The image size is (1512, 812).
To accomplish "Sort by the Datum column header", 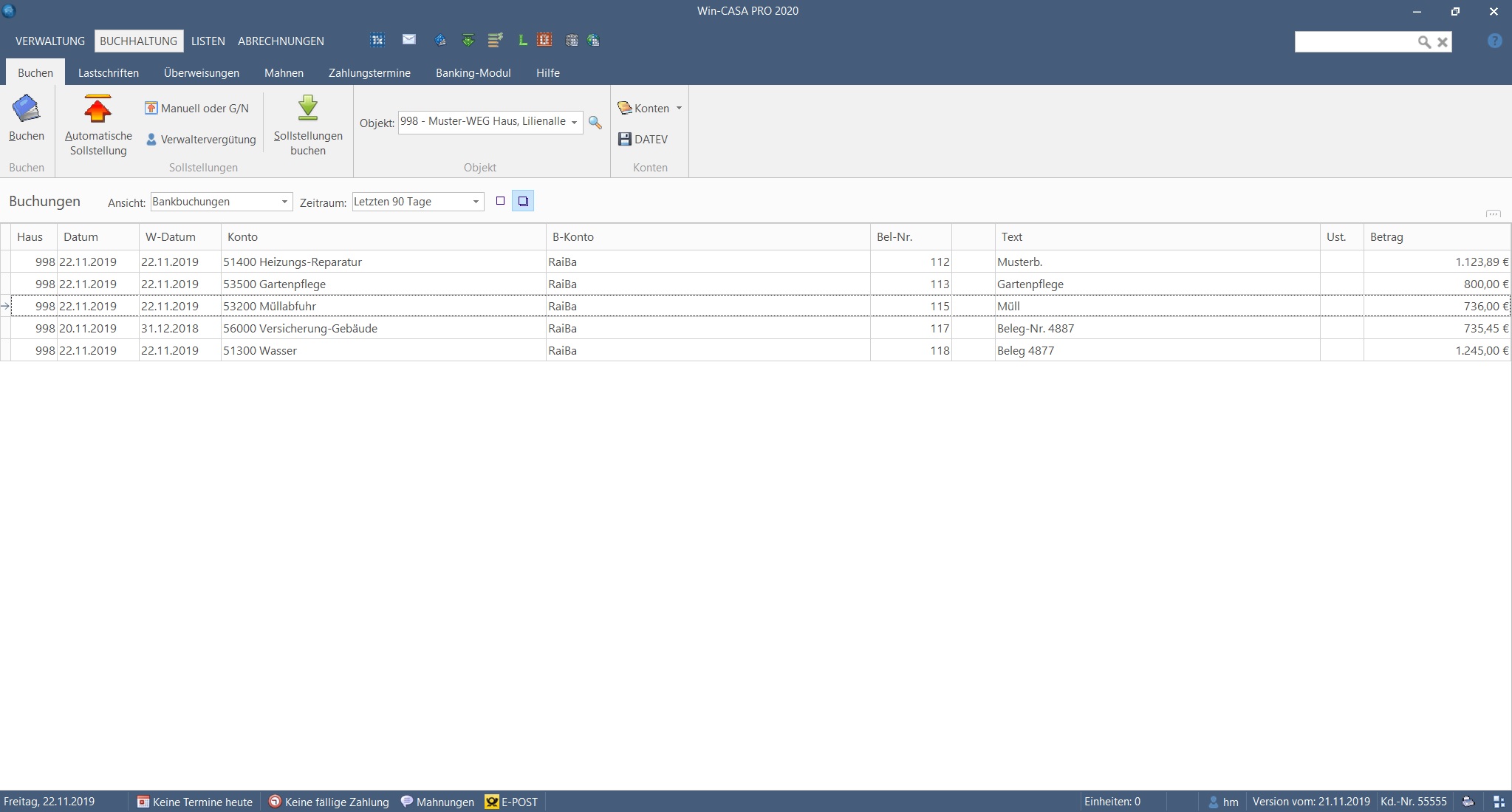I will coord(98,237).
